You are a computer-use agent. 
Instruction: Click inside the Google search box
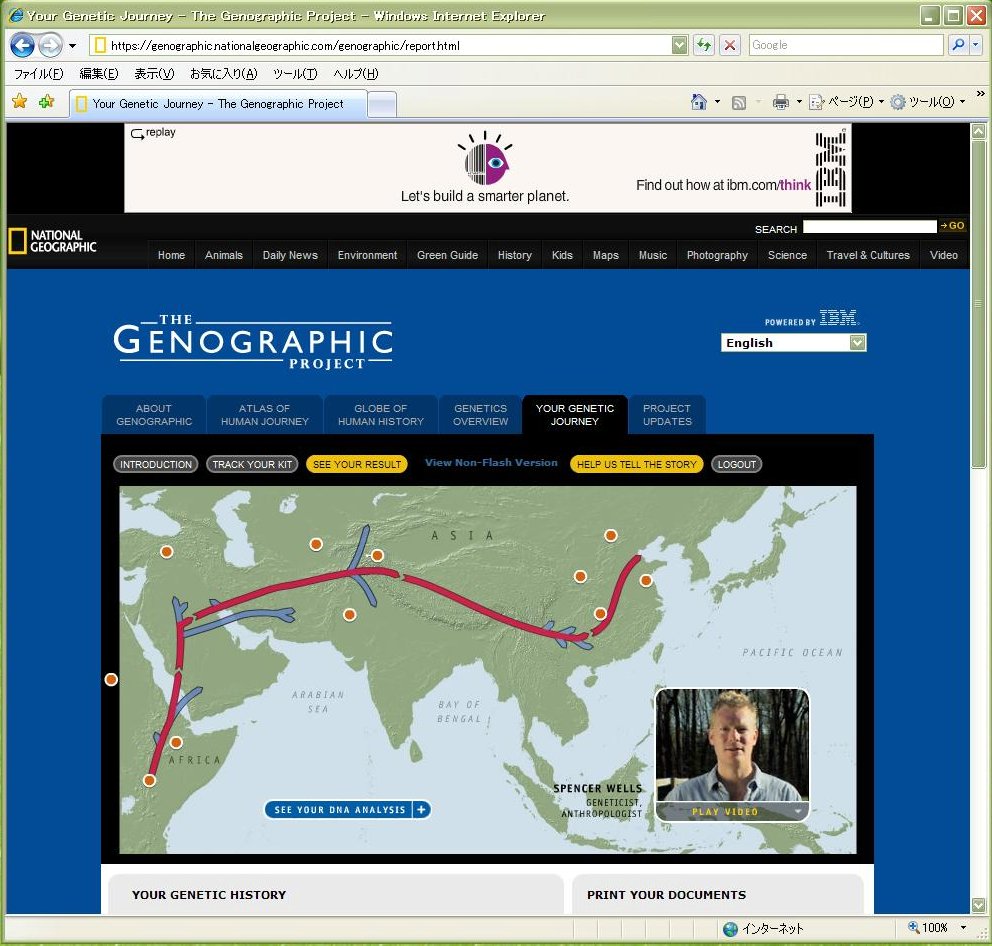tap(846, 45)
